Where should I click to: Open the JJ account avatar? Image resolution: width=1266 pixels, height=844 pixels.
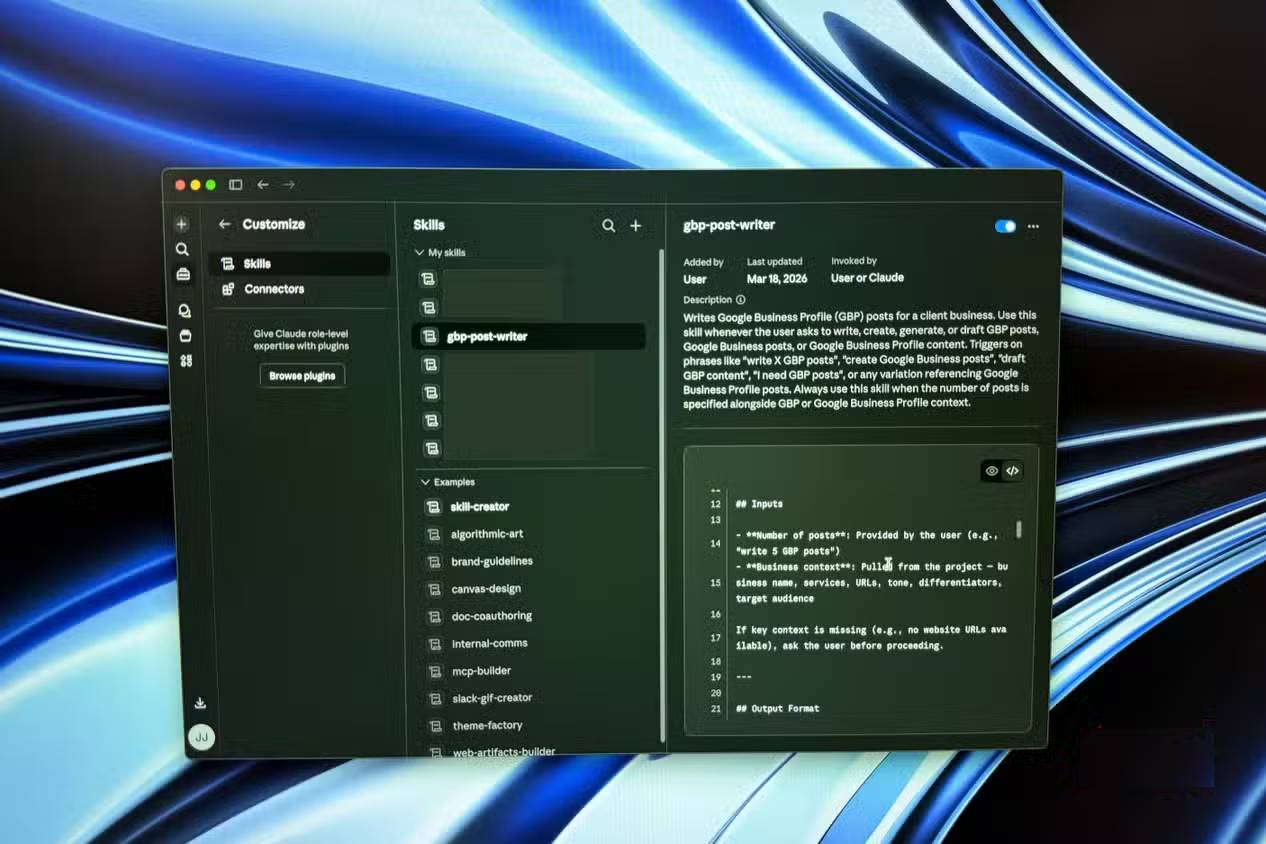pos(201,737)
